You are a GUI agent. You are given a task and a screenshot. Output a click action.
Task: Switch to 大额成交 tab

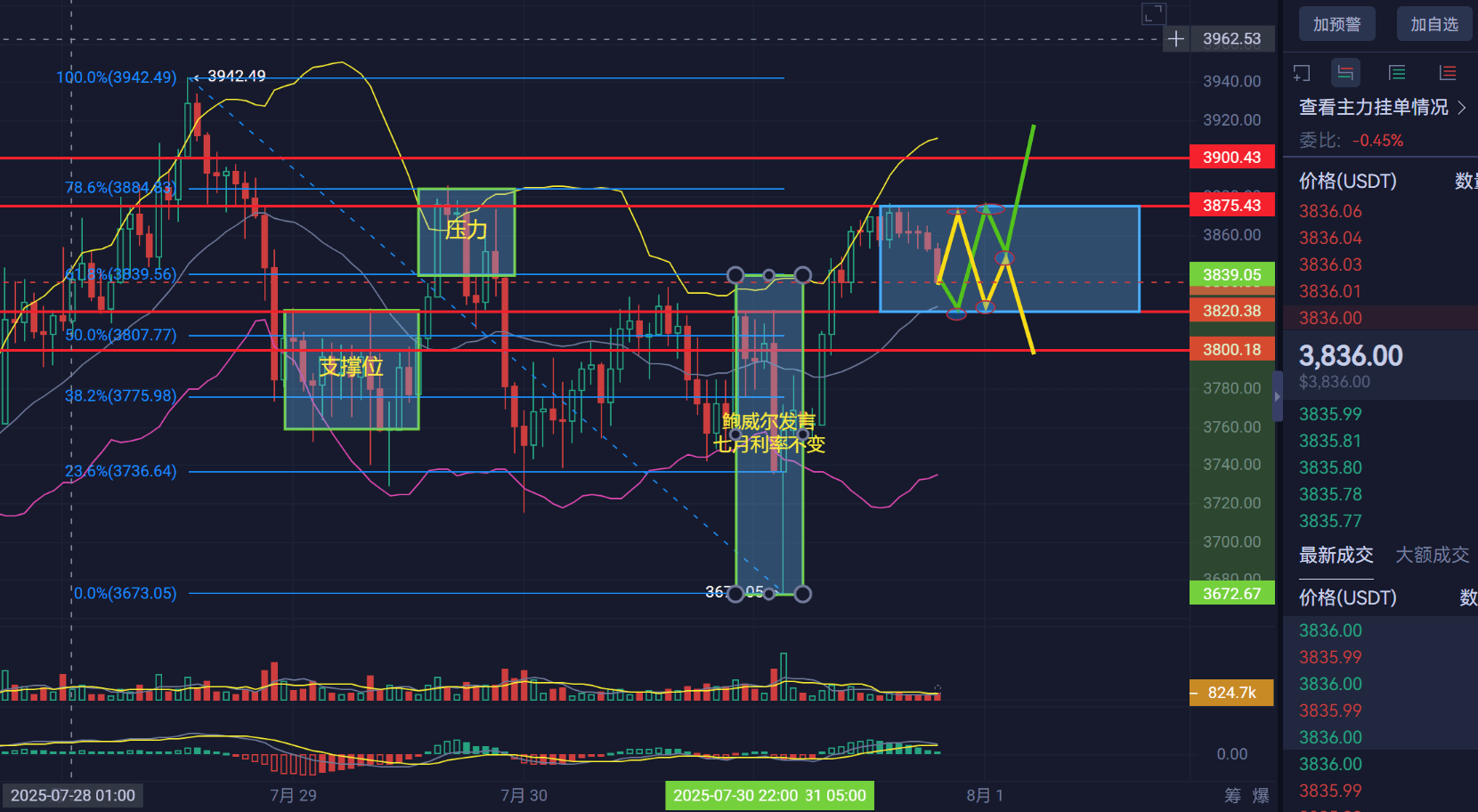pos(1432,555)
